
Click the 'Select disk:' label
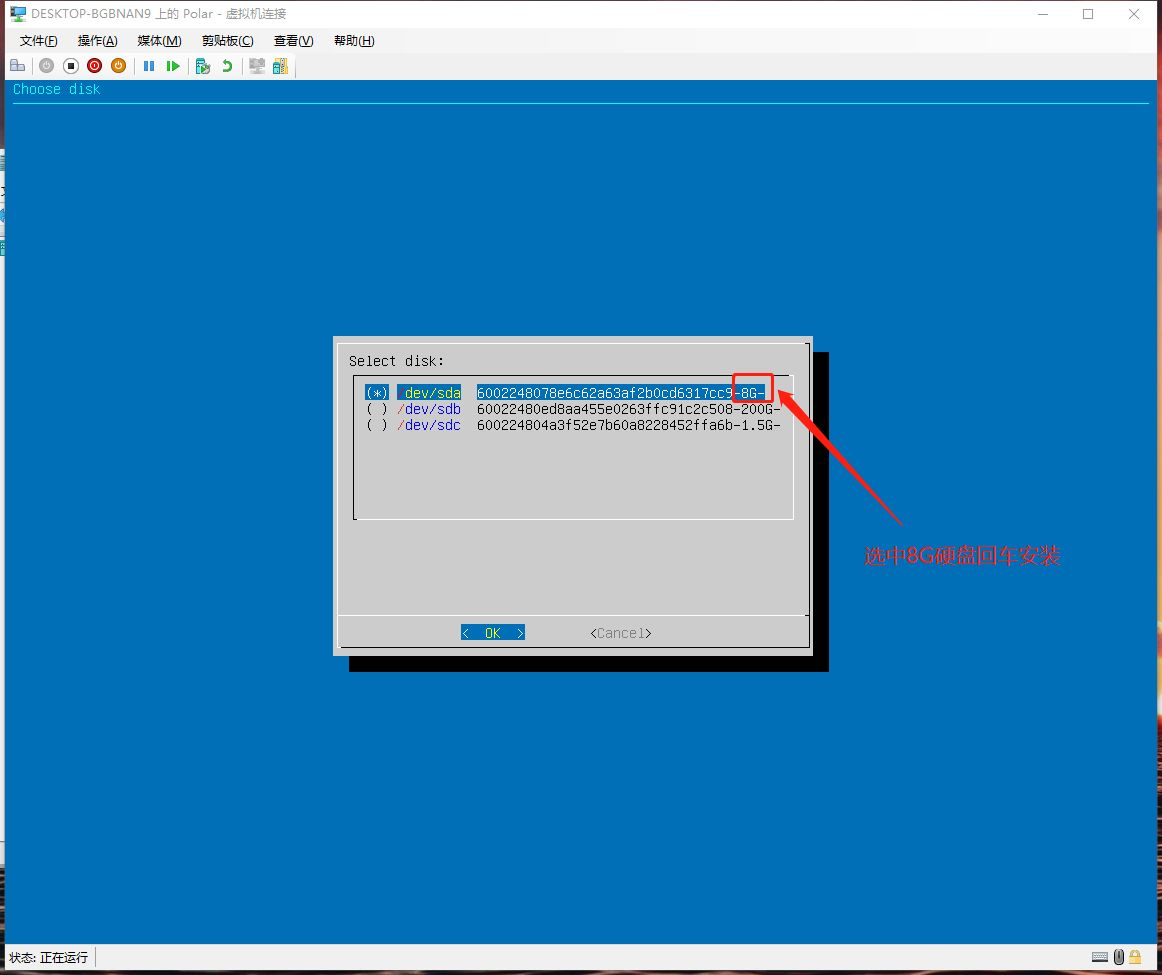tap(396, 361)
